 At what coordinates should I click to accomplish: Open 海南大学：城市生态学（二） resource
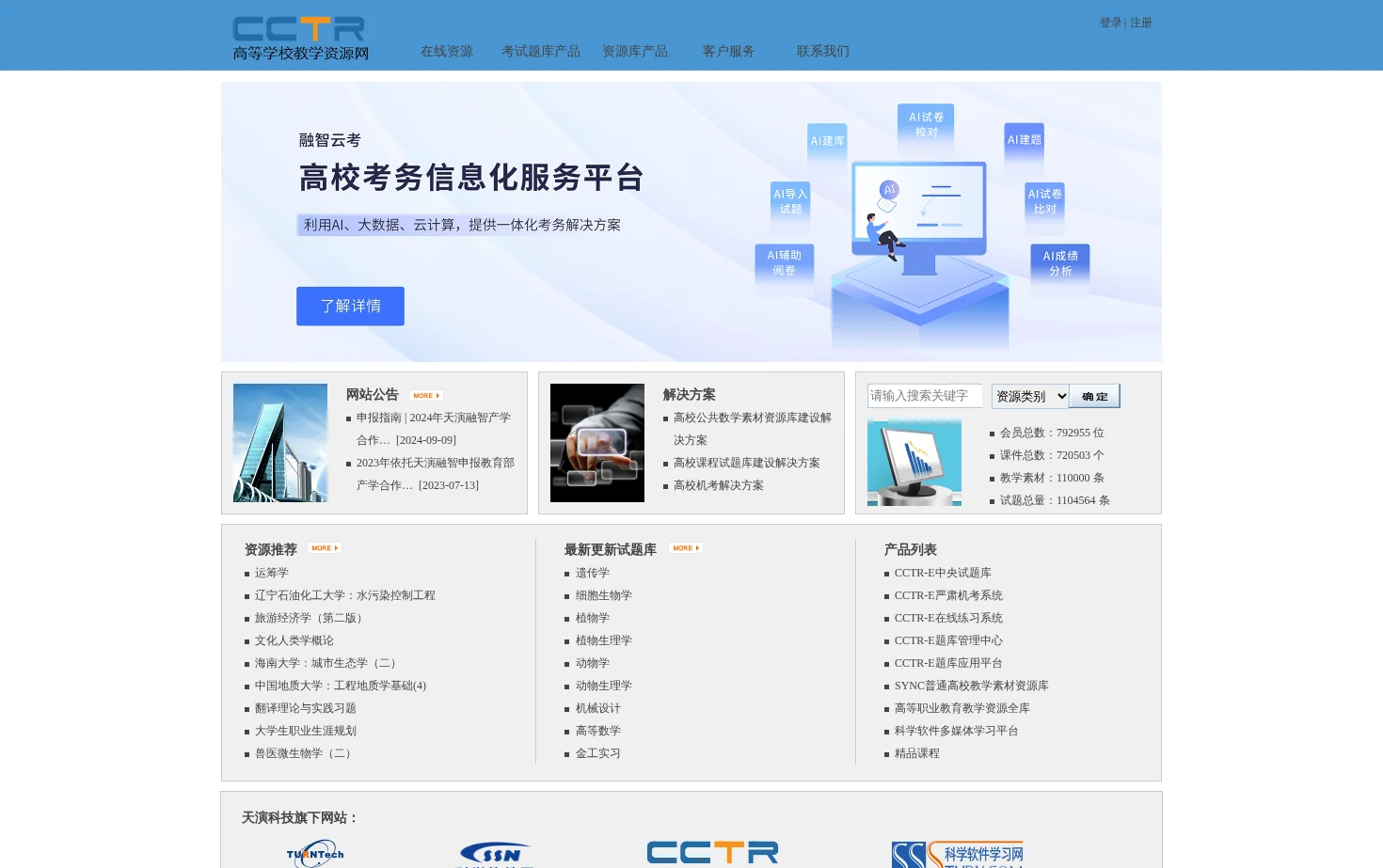click(328, 663)
